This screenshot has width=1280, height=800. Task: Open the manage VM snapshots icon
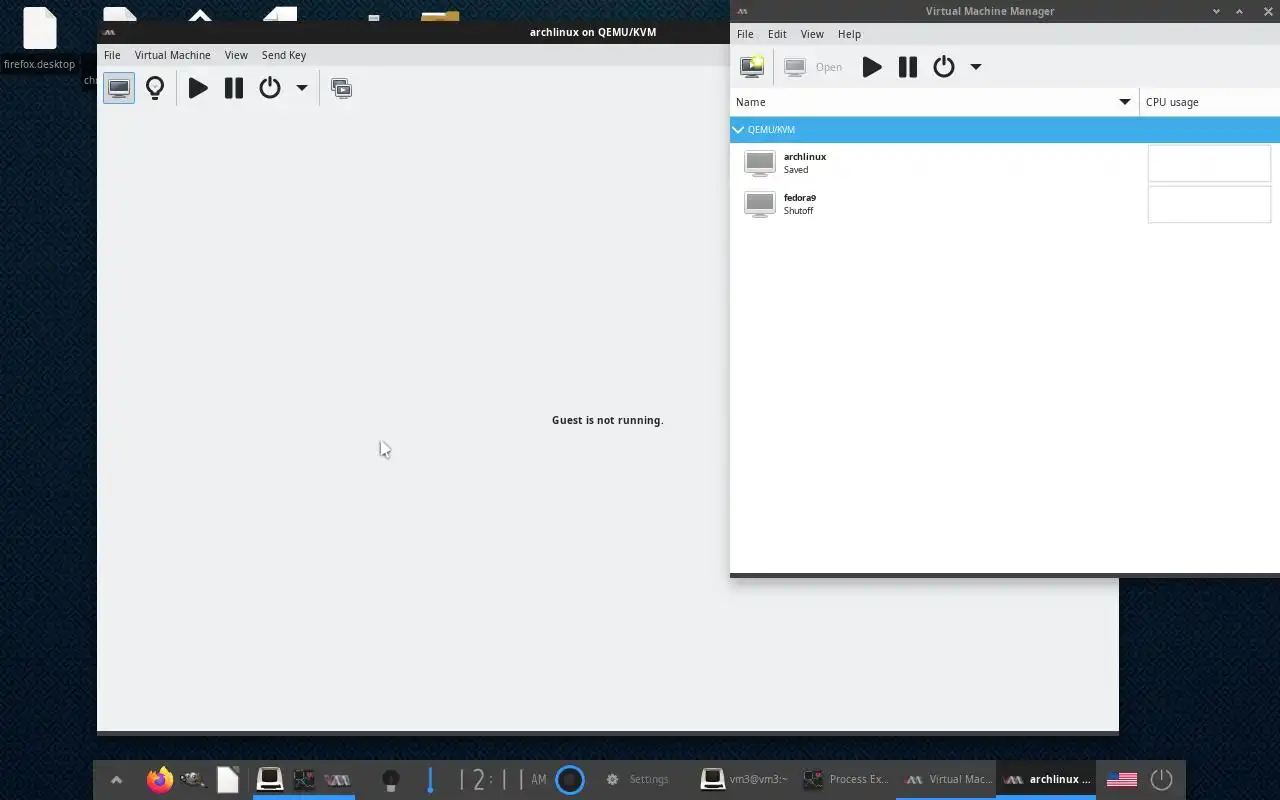(x=341, y=88)
